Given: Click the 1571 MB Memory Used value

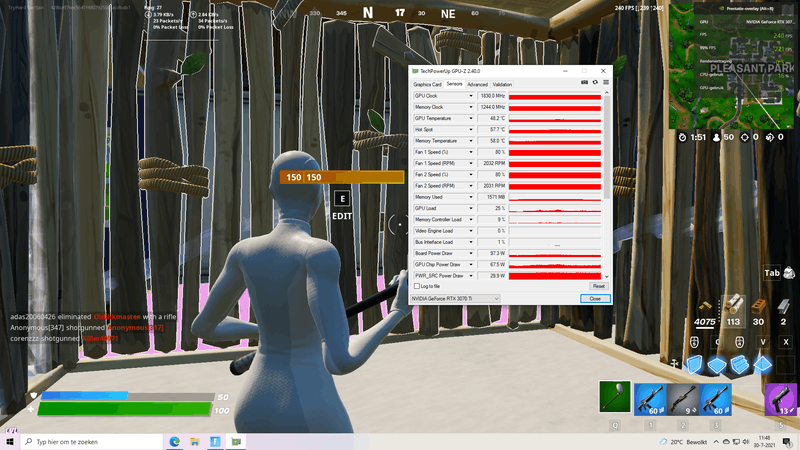Looking at the screenshot, I should [x=492, y=197].
